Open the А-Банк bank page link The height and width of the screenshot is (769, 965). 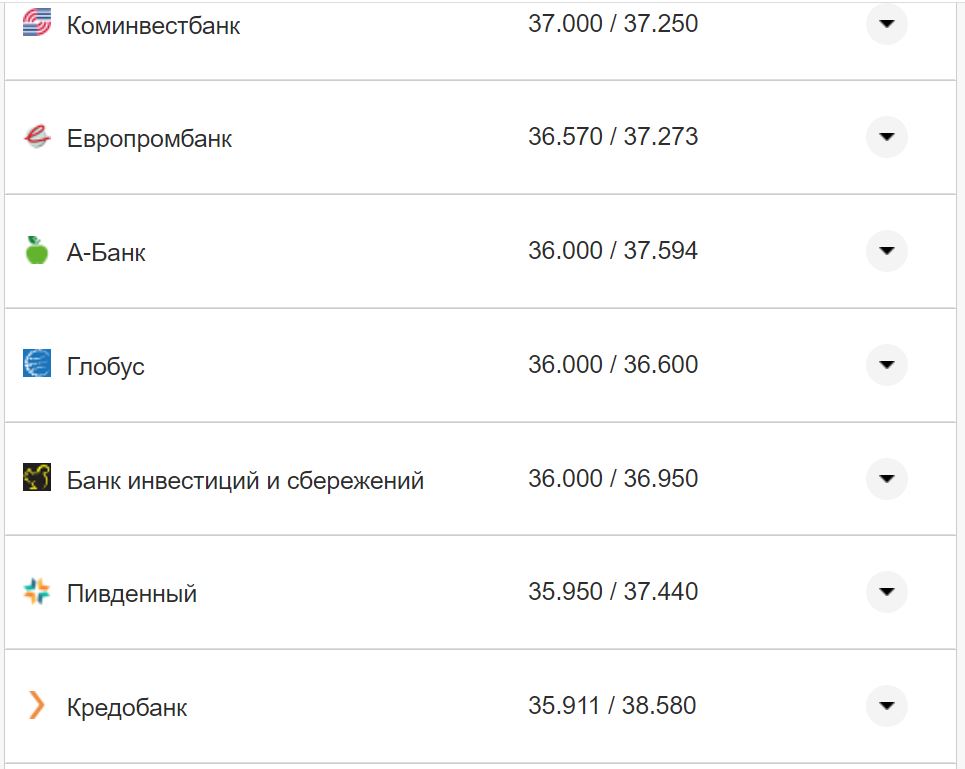coord(105,251)
